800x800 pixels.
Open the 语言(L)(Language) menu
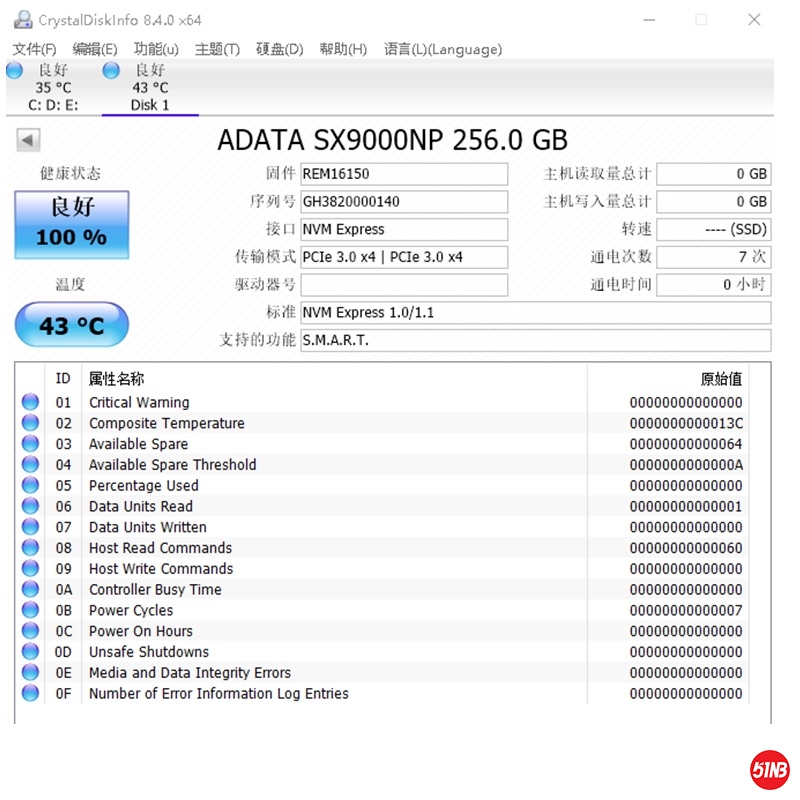click(x=442, y=49)
